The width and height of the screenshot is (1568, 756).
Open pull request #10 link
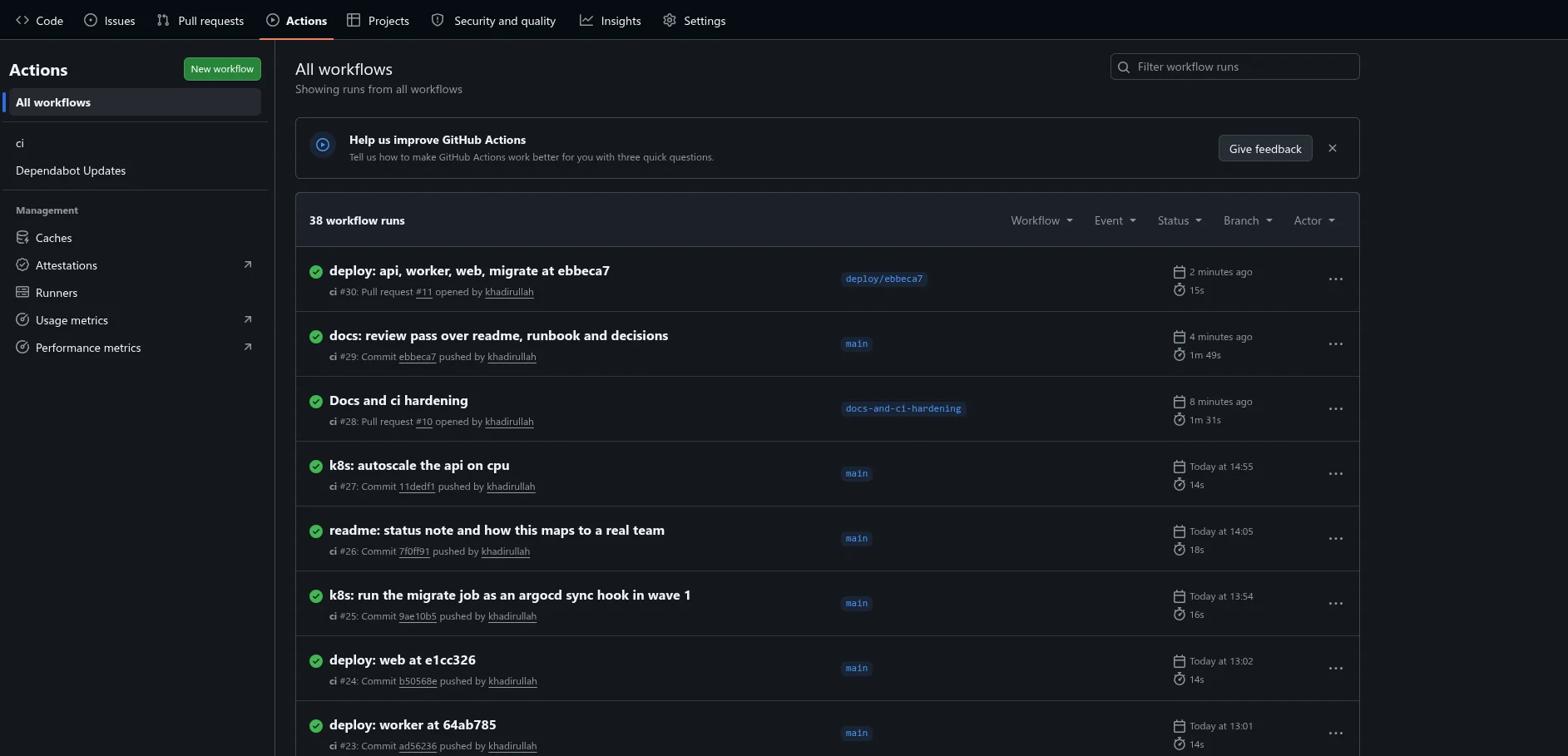pos(424,422)
